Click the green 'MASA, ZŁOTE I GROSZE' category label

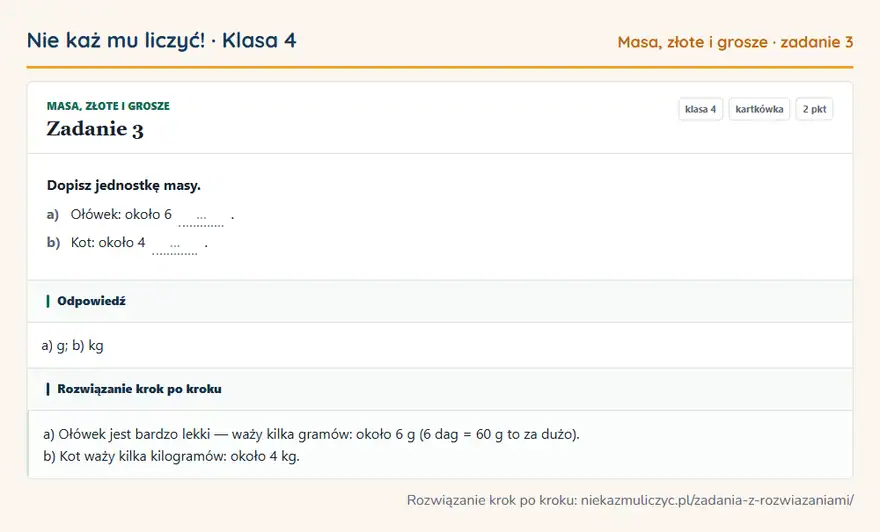click(x=108, y=106)
